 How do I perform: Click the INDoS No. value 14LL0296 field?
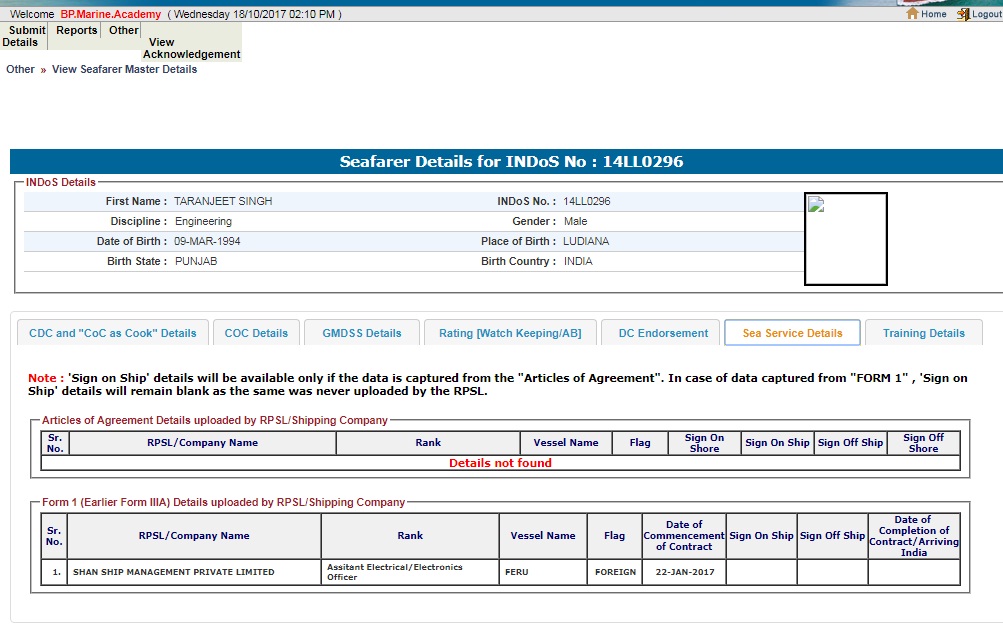(x=586, y=201)
